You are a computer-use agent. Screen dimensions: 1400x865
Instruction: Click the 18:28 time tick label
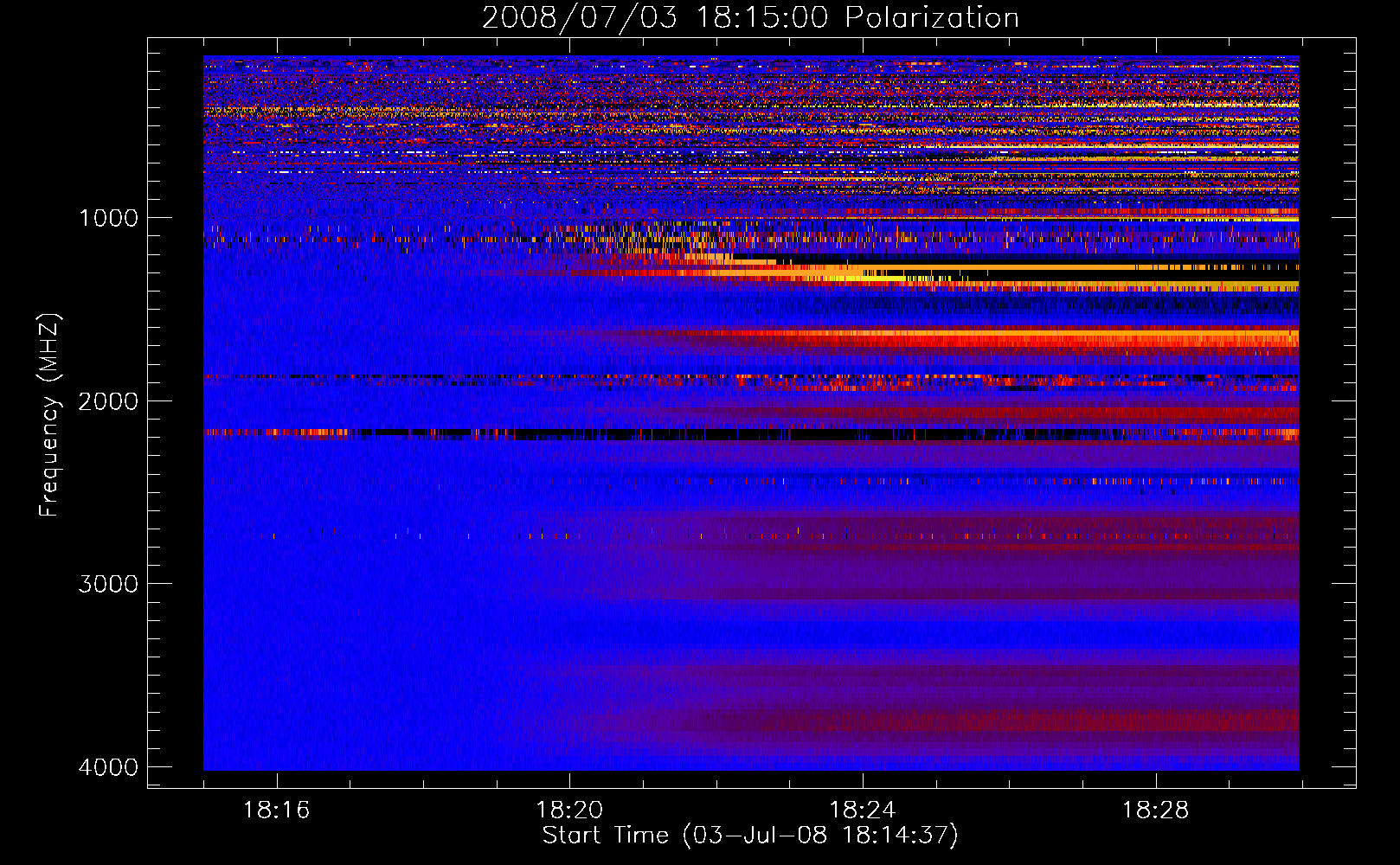pos(1156,811)
